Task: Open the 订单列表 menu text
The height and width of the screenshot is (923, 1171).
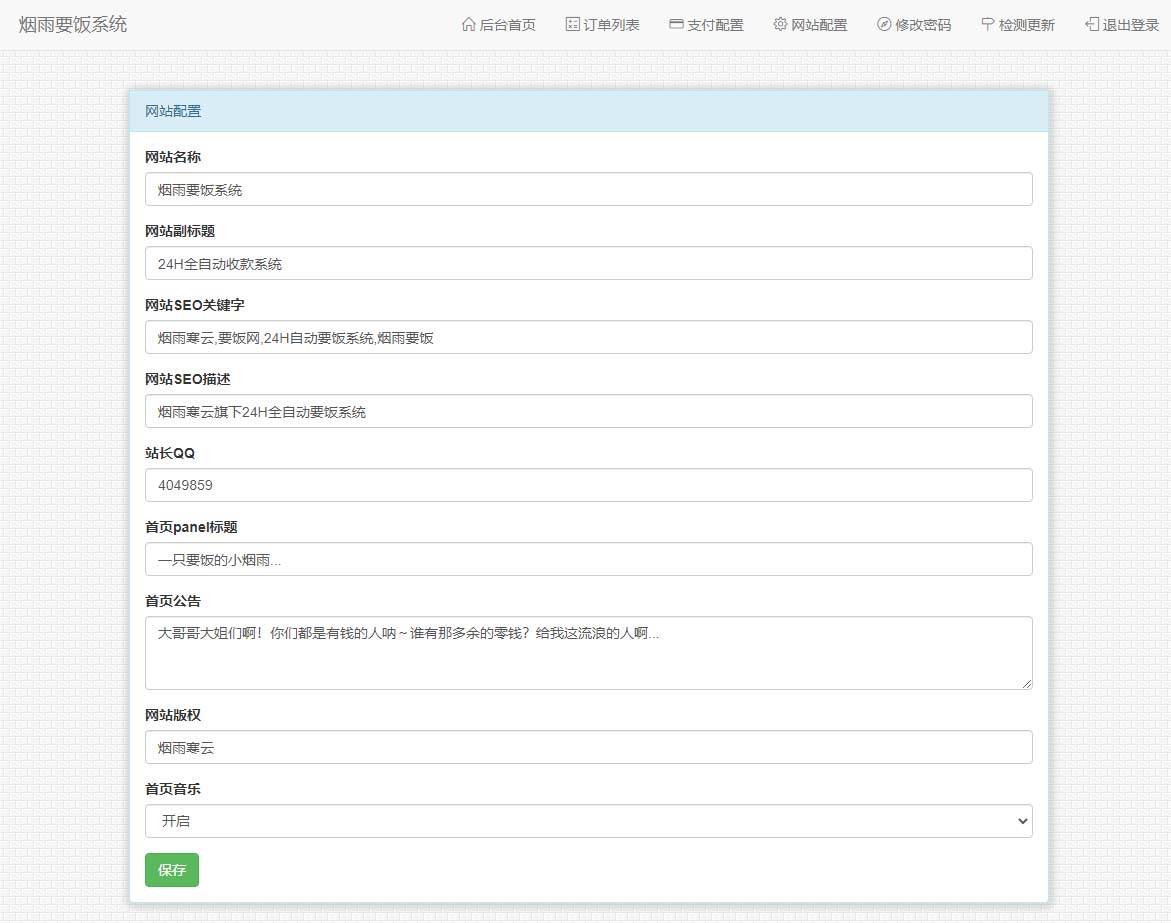Action: [x=612, y=25]
